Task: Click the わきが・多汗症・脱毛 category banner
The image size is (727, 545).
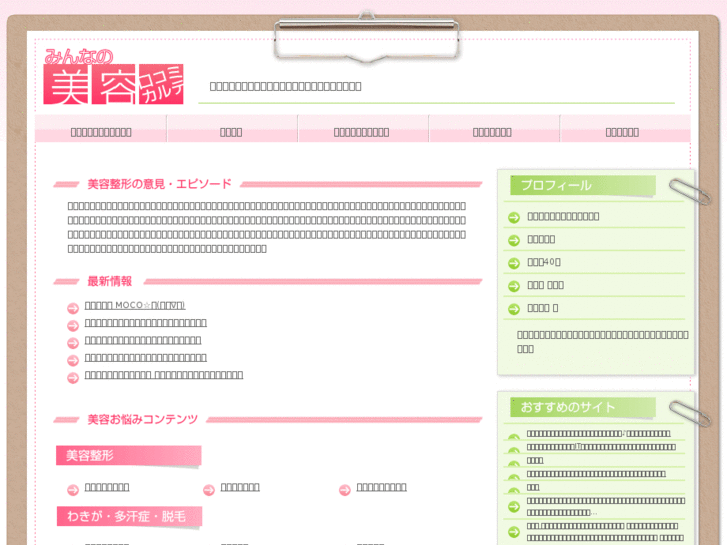Action: pos(129,516)
